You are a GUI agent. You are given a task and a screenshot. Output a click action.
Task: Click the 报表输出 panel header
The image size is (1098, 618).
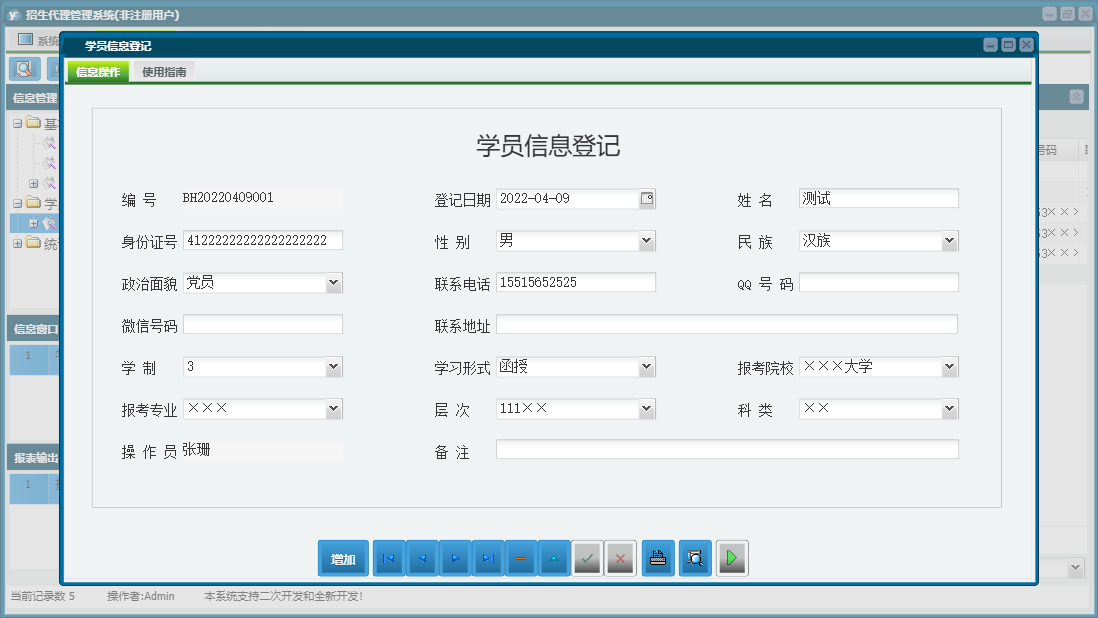[x=33, y=458]
